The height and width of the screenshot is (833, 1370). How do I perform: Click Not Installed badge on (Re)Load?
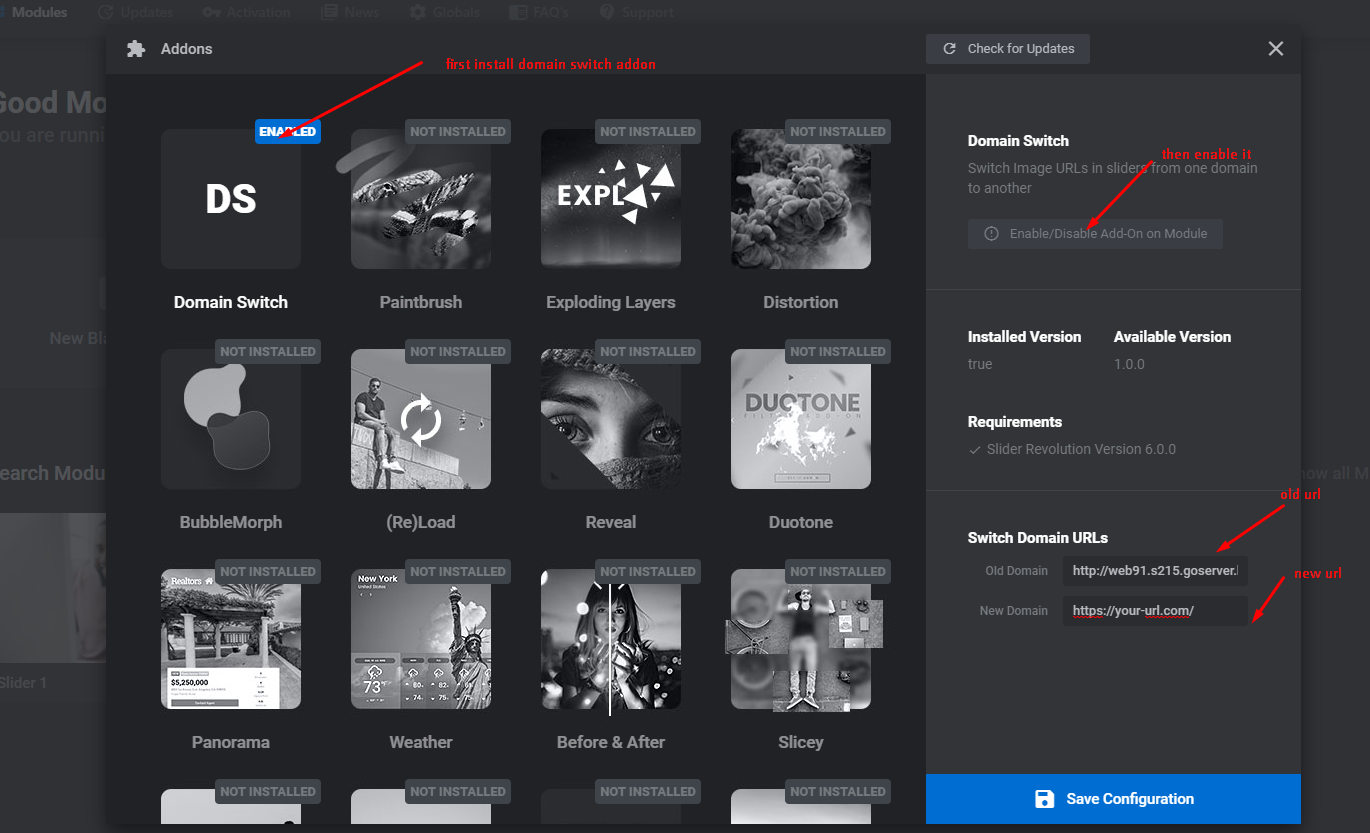[458, 351]
